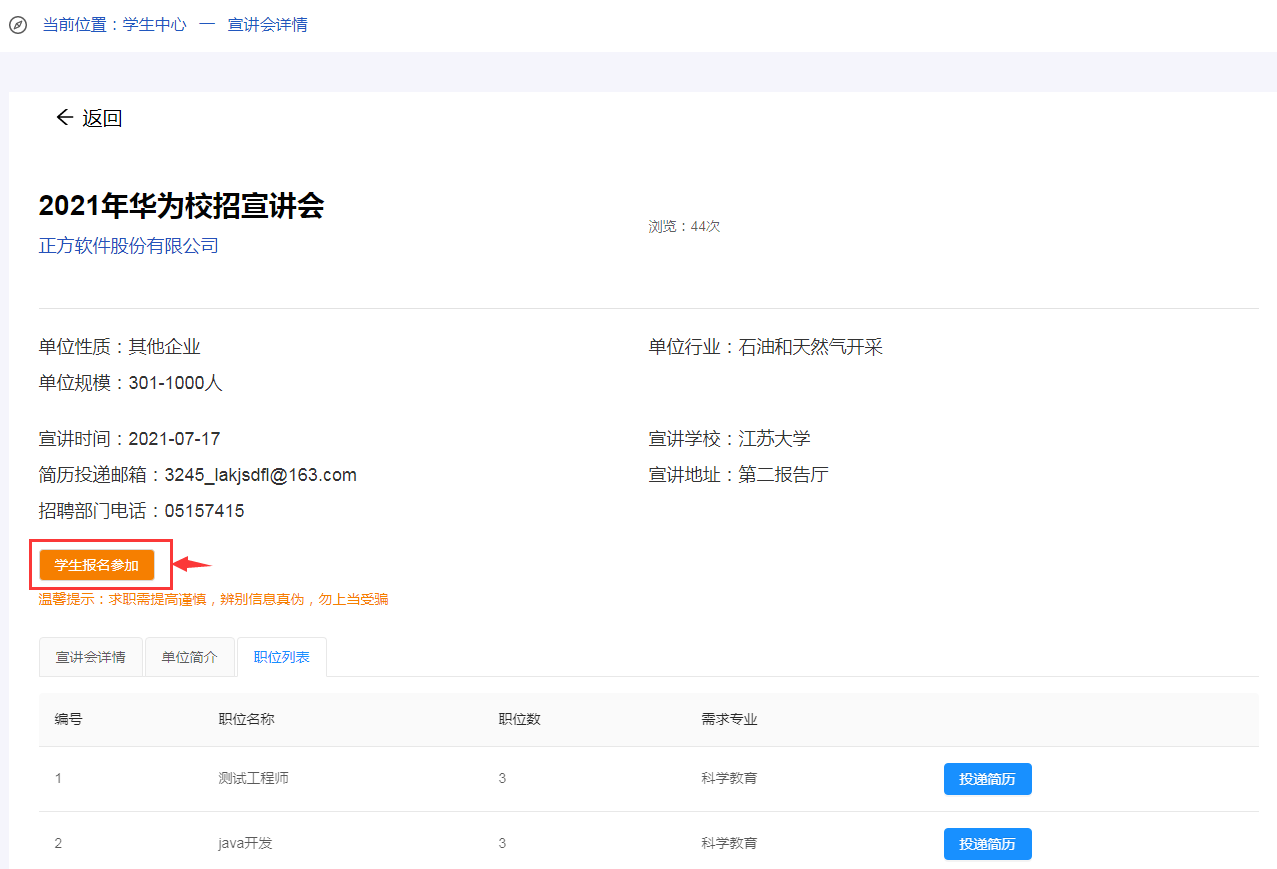Click the compass icon beside 当前位置

[x=18, y=25]
